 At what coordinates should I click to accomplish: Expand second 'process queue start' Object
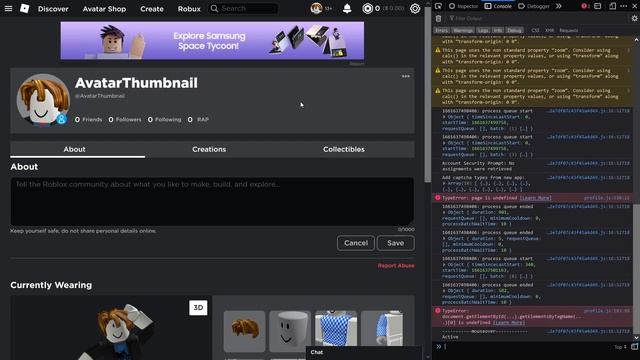click(444, 143)
